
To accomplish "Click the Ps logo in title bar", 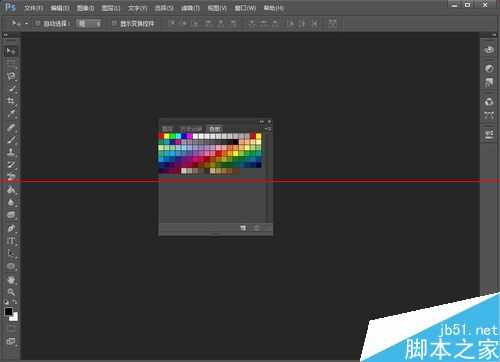I will [x=11, y=7].
